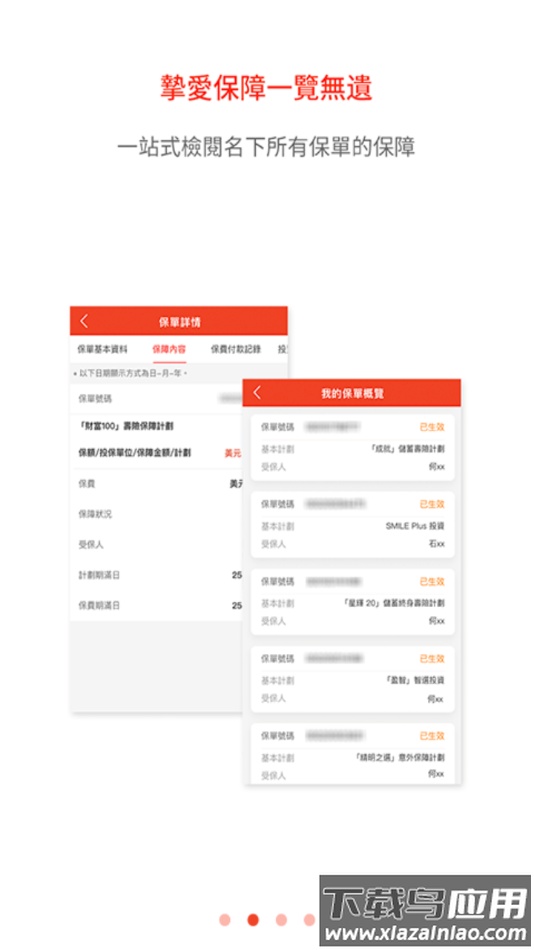
Task: Open the 「星輝 20」儲蓄終身壽險計劃 policy card
Action: pos(352,601)
